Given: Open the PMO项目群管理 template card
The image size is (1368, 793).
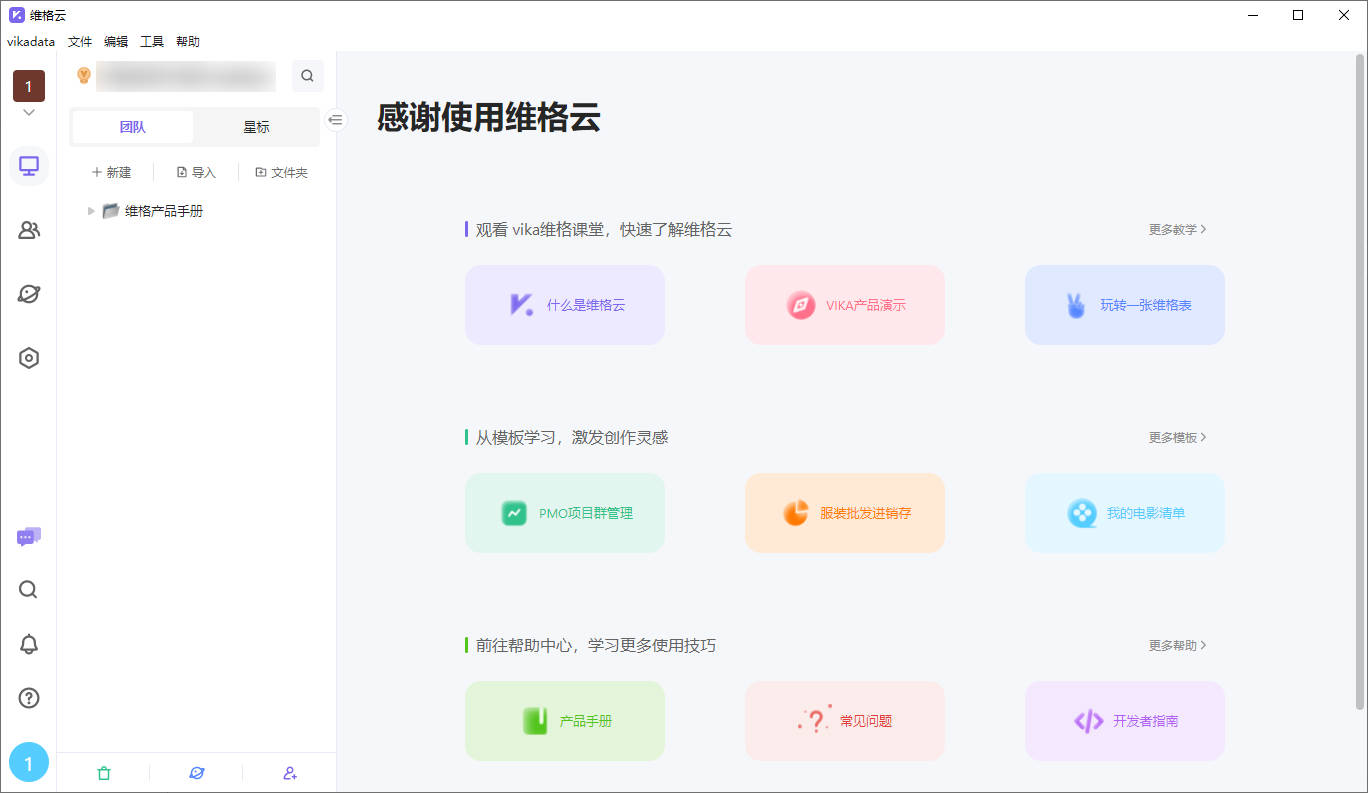Looking at the screenshot, I should pyautogui.click(x=565, y=513).
